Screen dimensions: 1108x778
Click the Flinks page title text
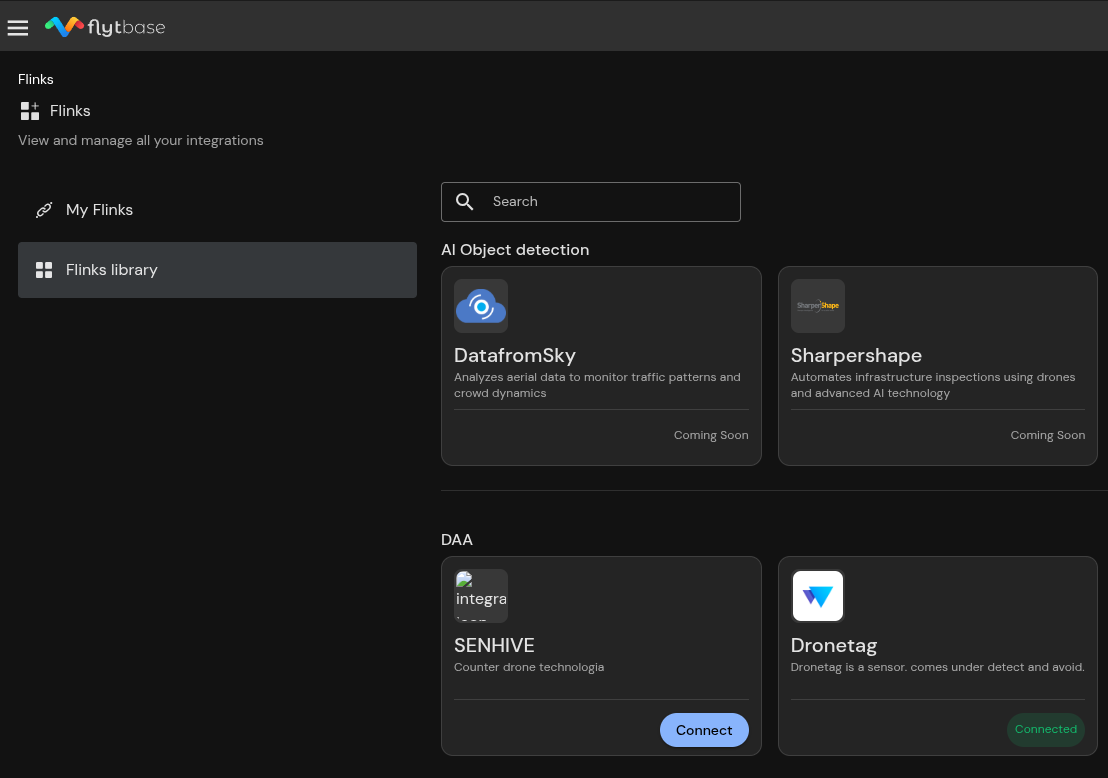[x=70, y=111]
